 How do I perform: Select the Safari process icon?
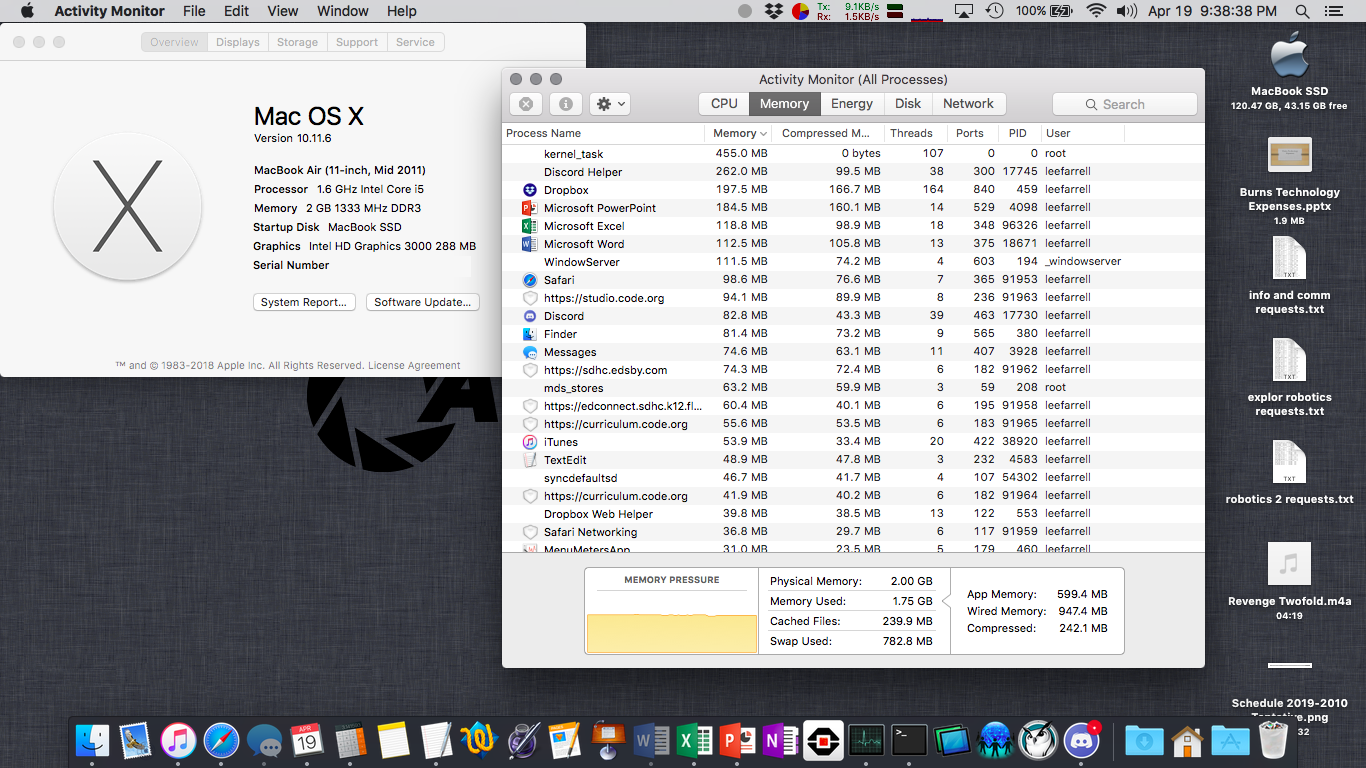[x=530, y=280]
